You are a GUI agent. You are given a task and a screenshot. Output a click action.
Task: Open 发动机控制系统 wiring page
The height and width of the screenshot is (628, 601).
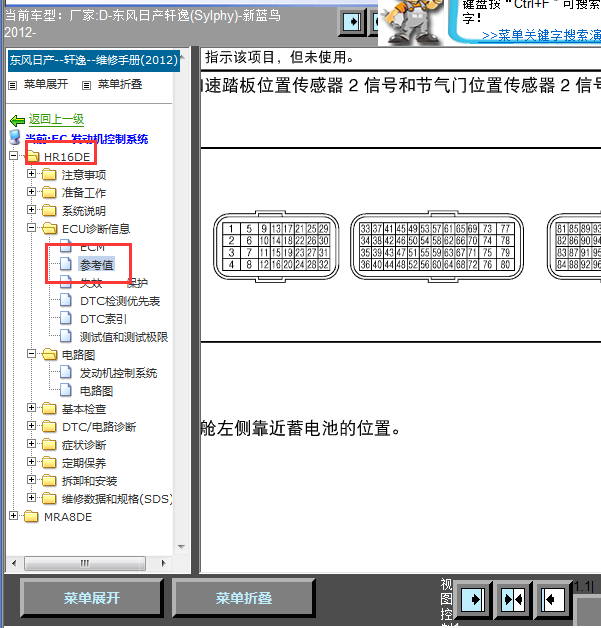pyautogui.click(x=119, y=373)
